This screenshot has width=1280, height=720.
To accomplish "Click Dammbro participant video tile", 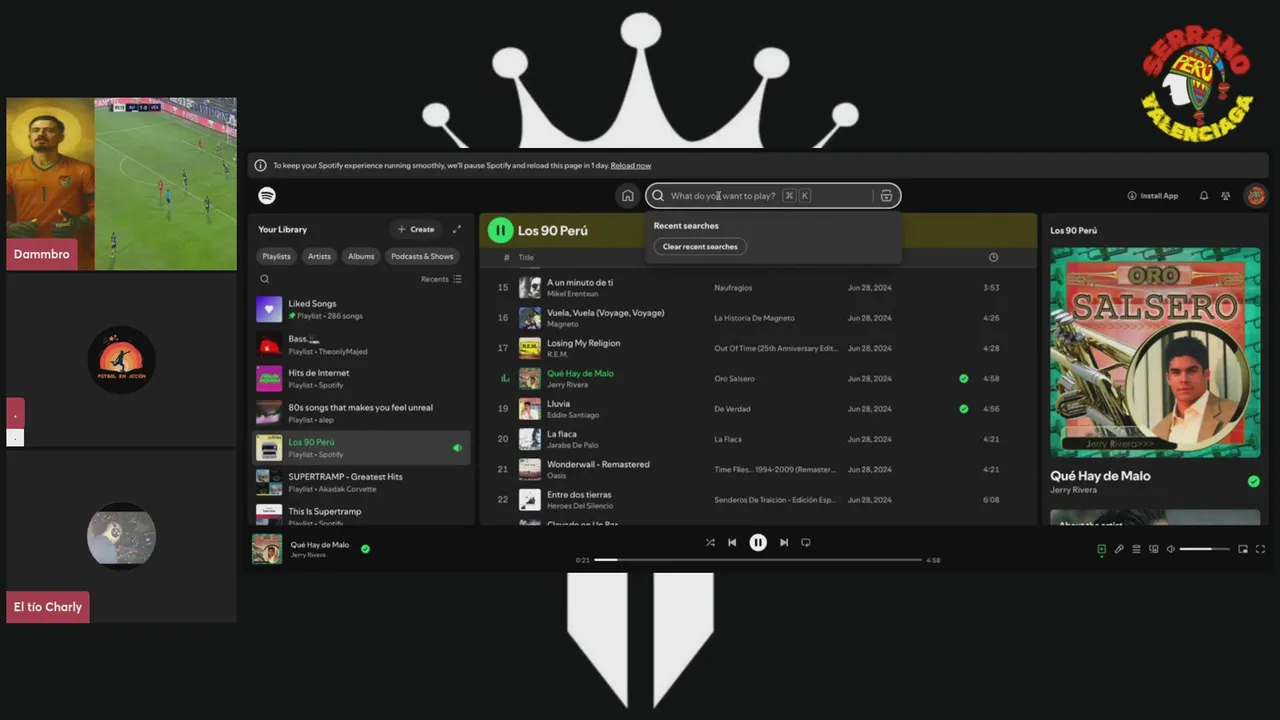I will [x=121, y=184].
